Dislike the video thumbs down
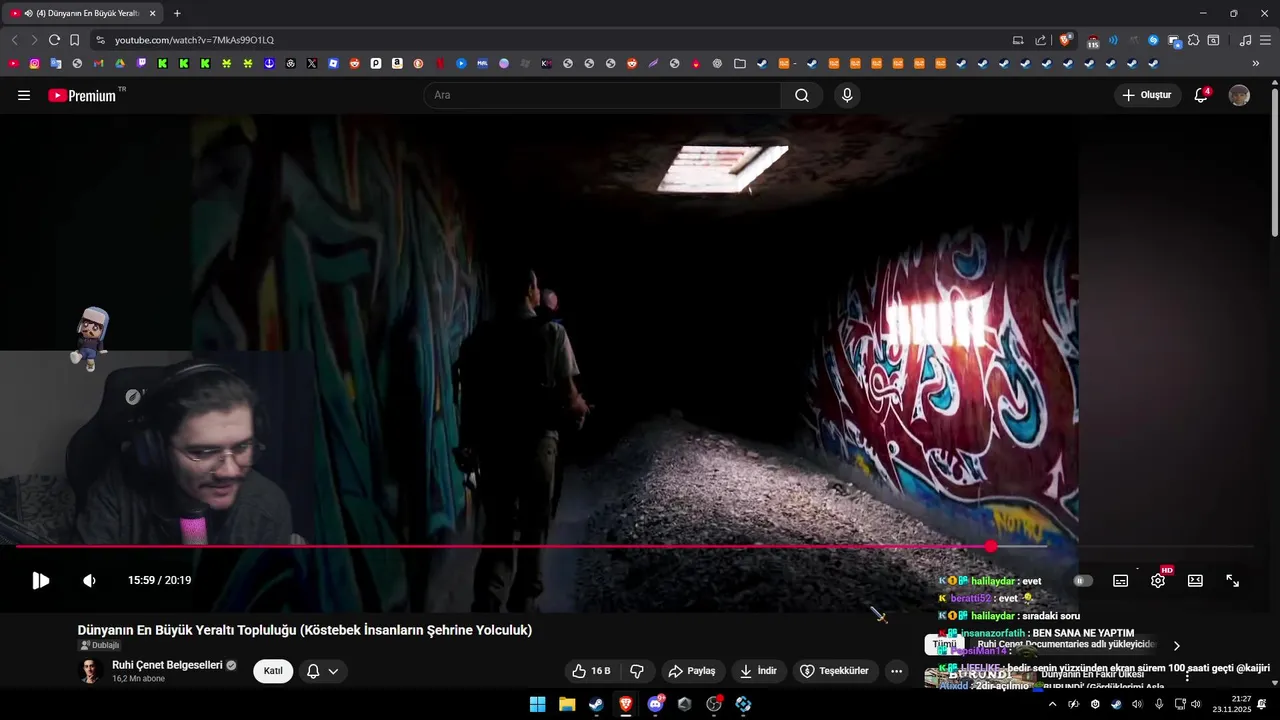This screenshot has height=720, width=1280. pos(636,671)
